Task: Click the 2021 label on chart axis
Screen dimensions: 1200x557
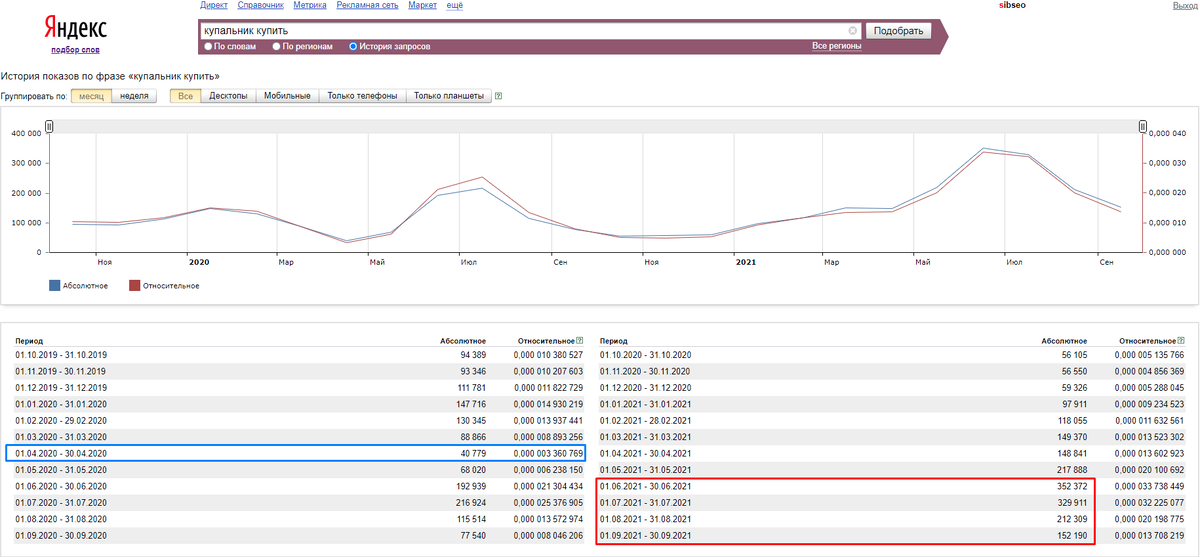Action: click(746, 262)
